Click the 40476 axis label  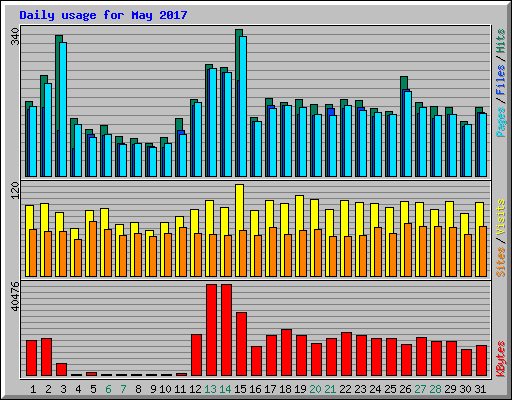[15, 296]
